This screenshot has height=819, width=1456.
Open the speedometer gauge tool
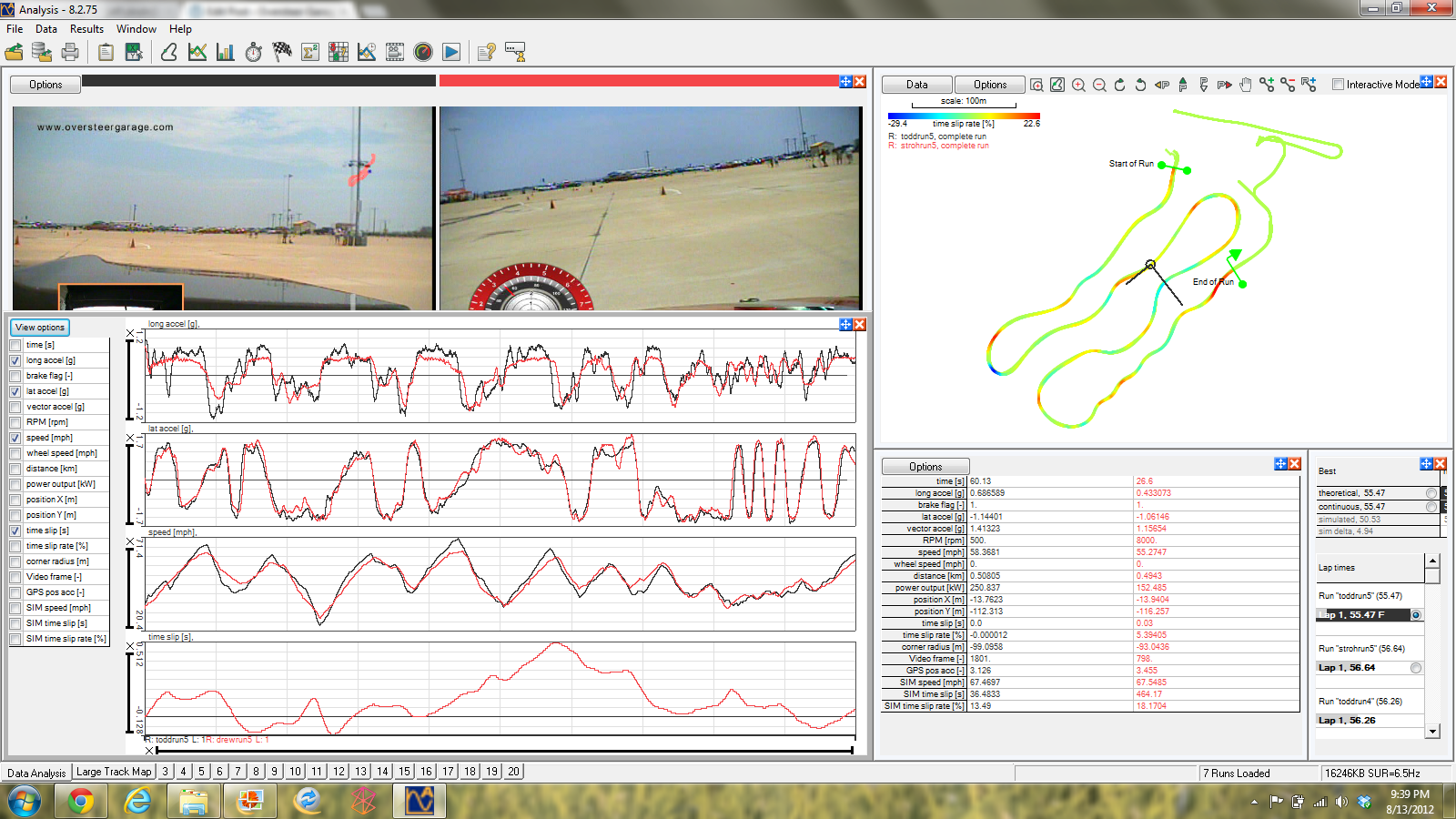click(423, 53)
